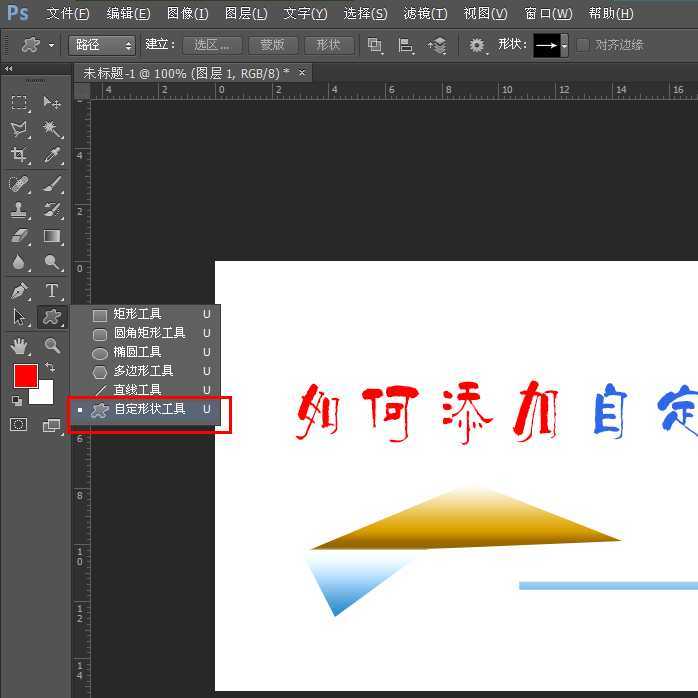Close the 未标题-1 document tab
This screenshot has width=698, height=698.
(x=302, y=73)
